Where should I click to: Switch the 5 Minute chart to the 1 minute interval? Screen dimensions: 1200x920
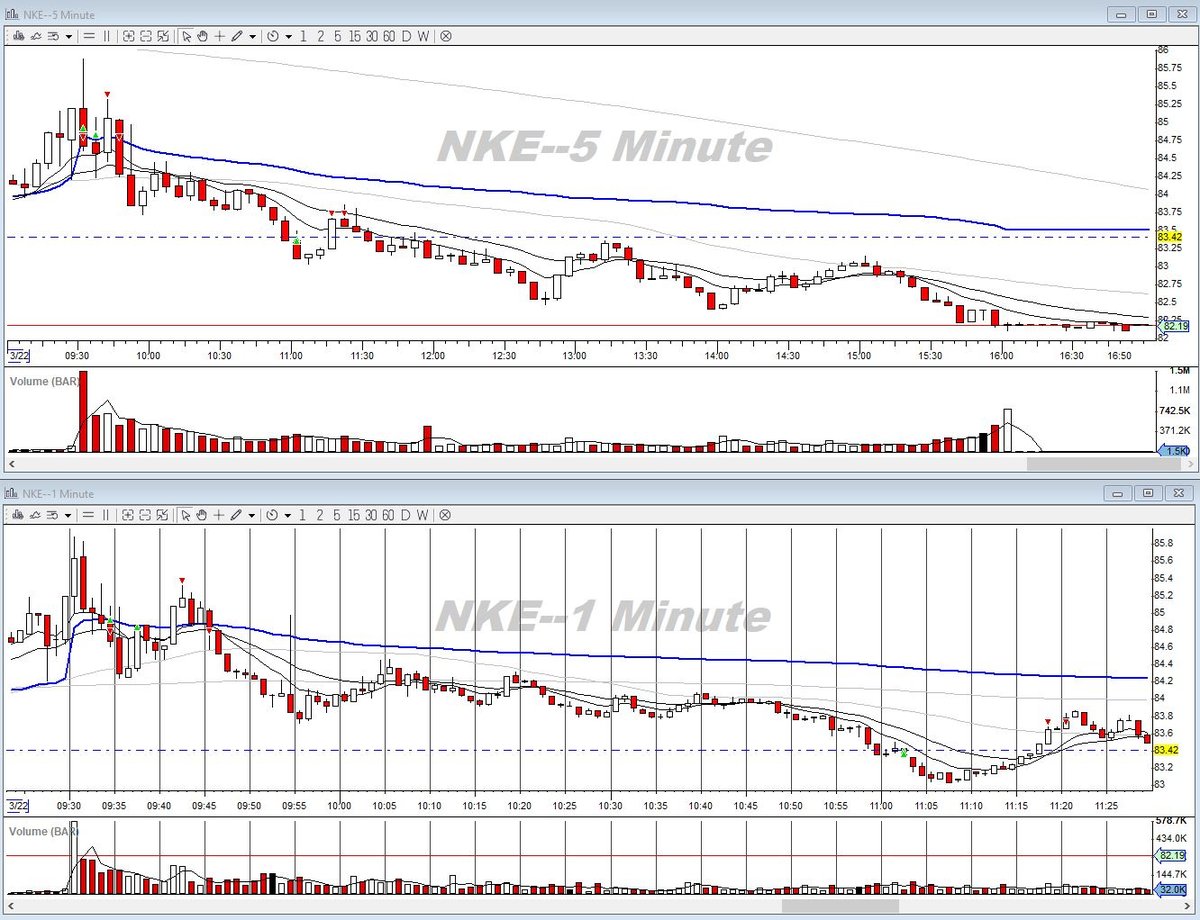pyautogui.click(x=303, y=36)
